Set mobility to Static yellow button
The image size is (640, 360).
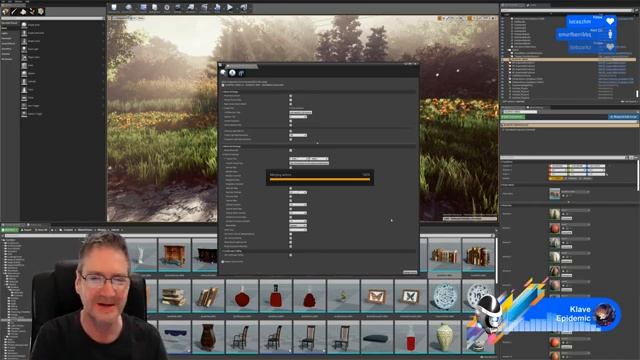[x=556, y=178]
